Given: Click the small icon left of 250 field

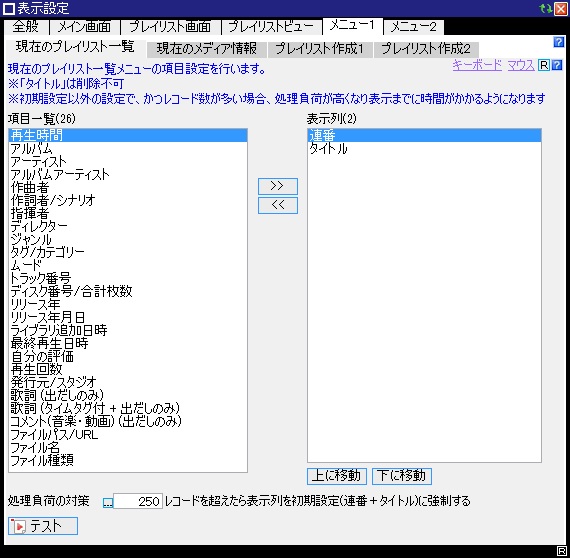Looking at the screenshot, I should click(108, 503).
